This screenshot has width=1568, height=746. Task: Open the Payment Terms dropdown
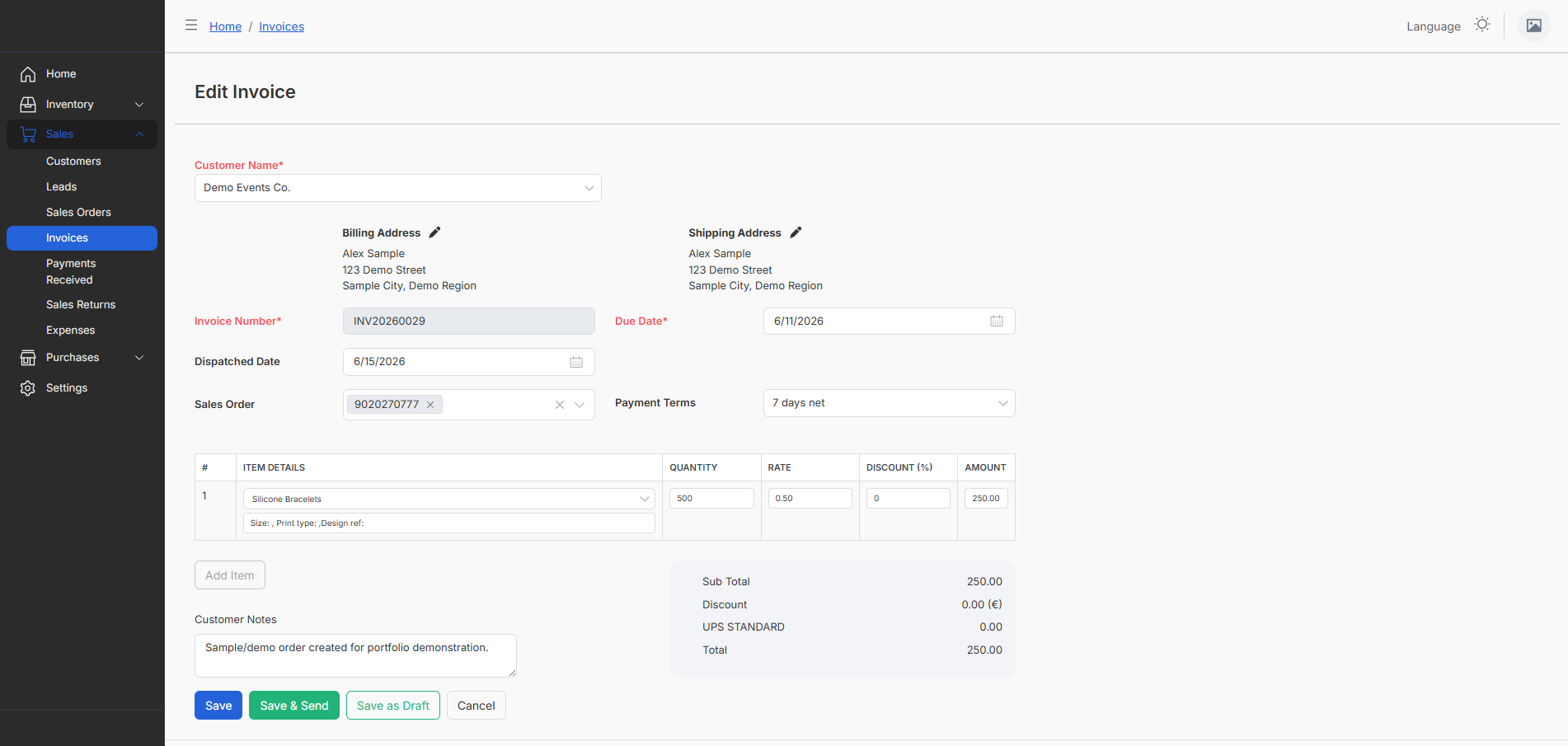click(x=889, y=403)
